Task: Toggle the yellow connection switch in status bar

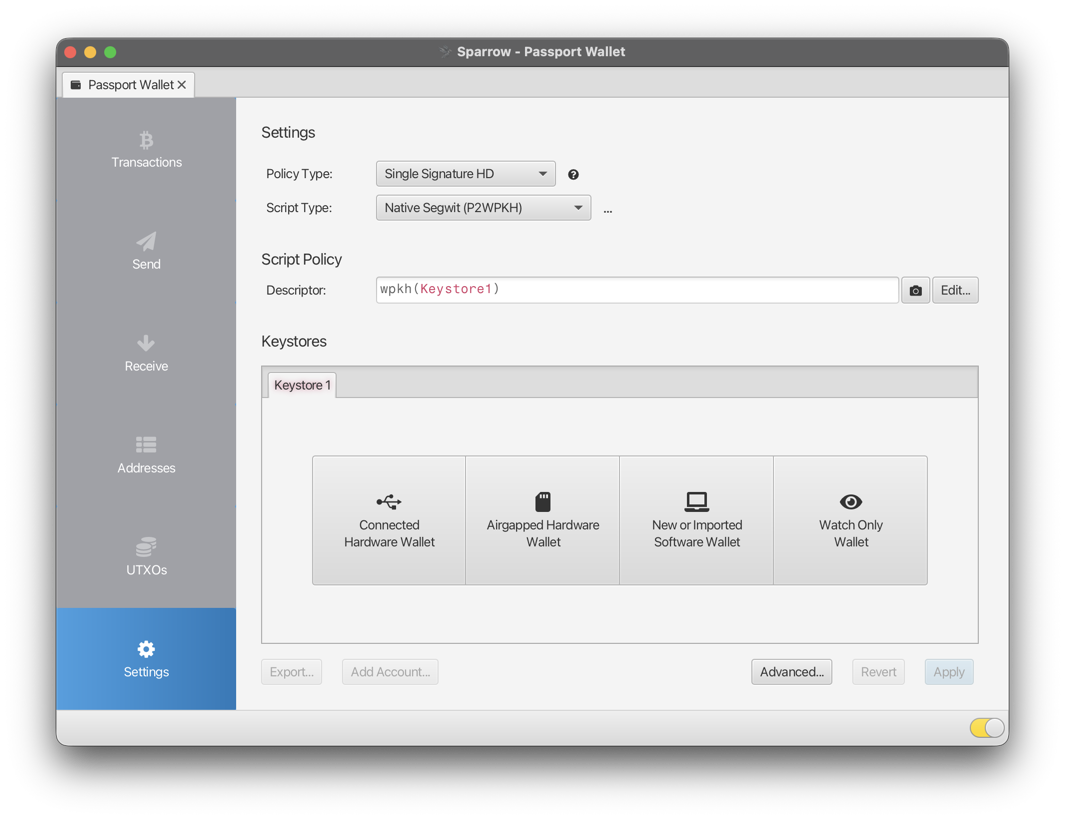Action: point(987,728)
